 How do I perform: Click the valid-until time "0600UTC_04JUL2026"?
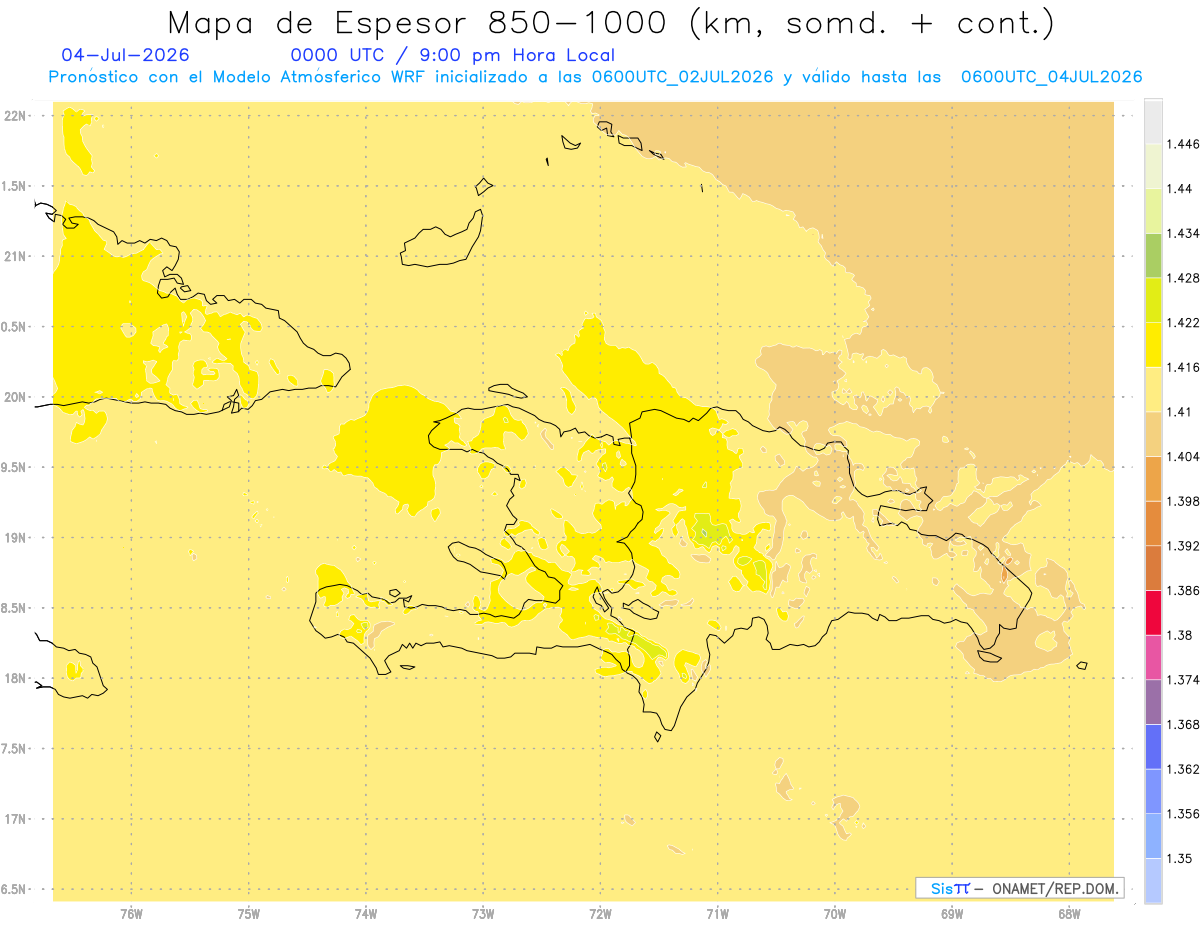point(1052,77)
